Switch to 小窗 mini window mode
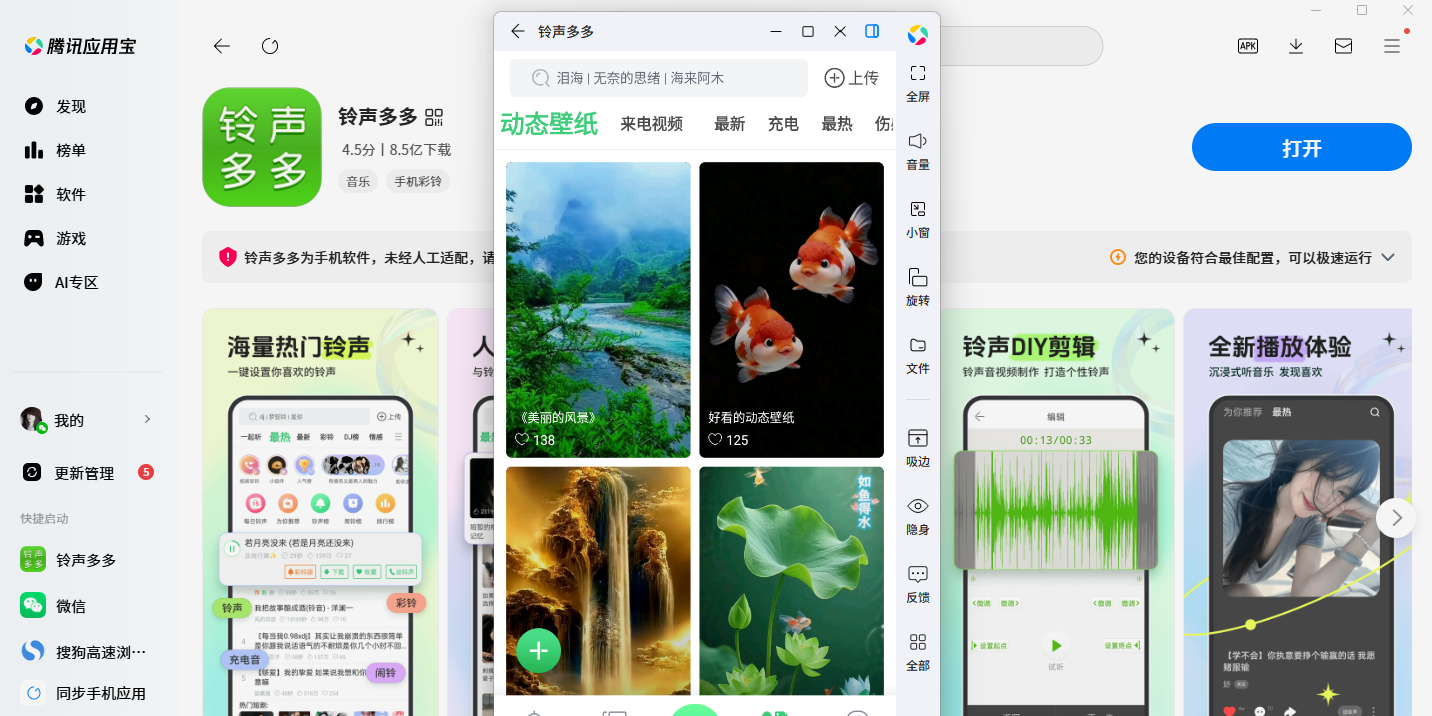The height and width of the screenshot is (716, 1432). pos(918,219)
